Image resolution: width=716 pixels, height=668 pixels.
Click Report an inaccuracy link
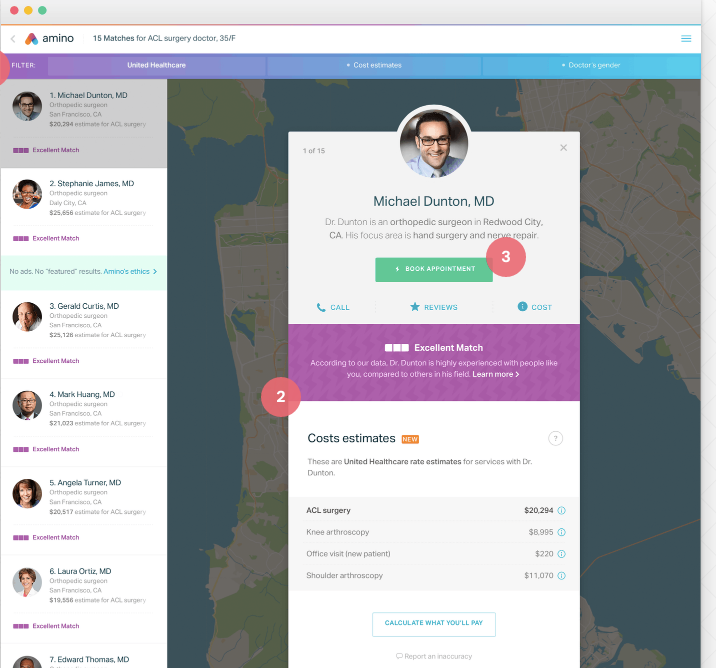434,656
